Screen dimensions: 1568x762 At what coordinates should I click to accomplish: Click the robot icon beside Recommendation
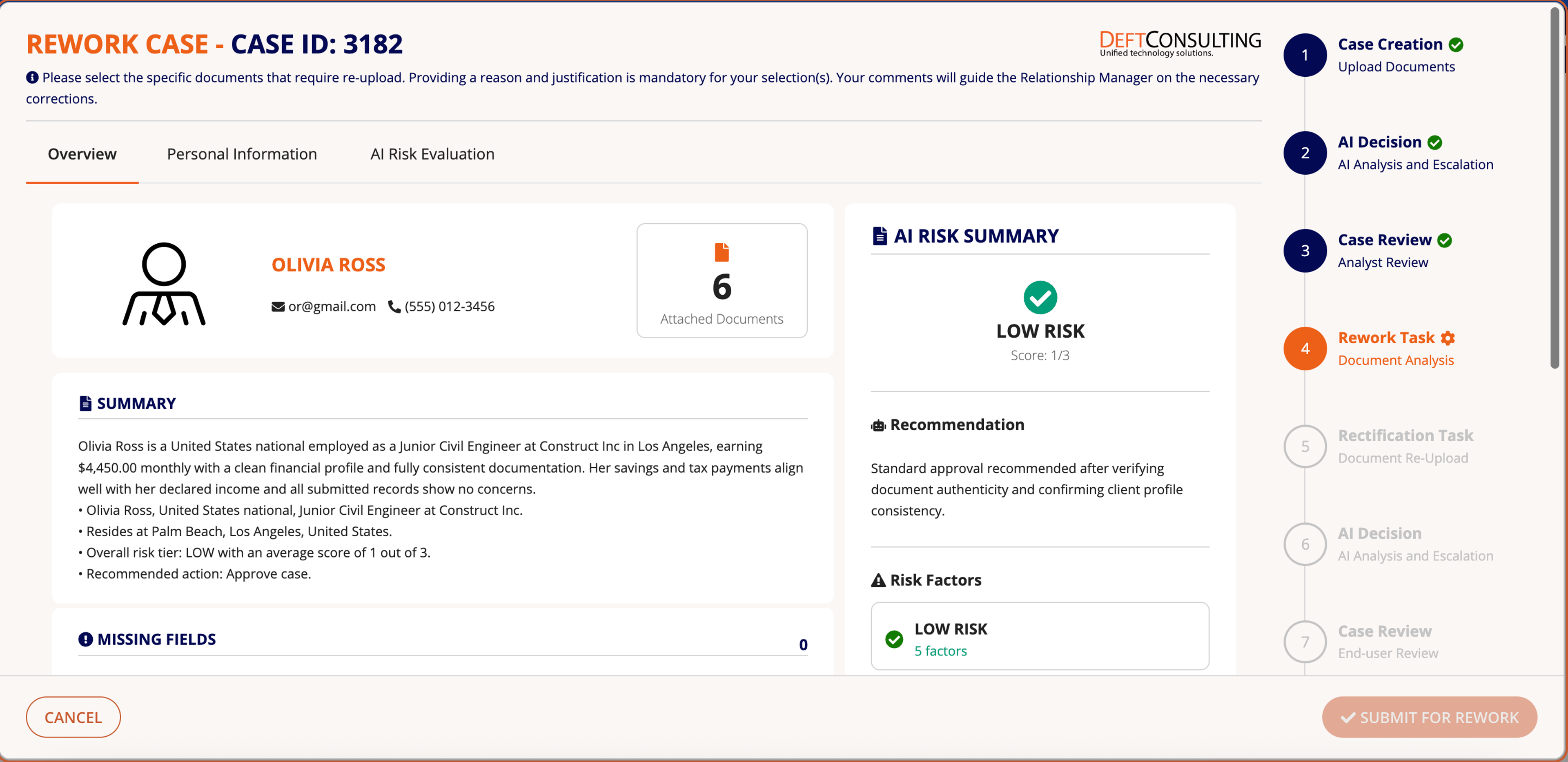click(x=878, y=425)
